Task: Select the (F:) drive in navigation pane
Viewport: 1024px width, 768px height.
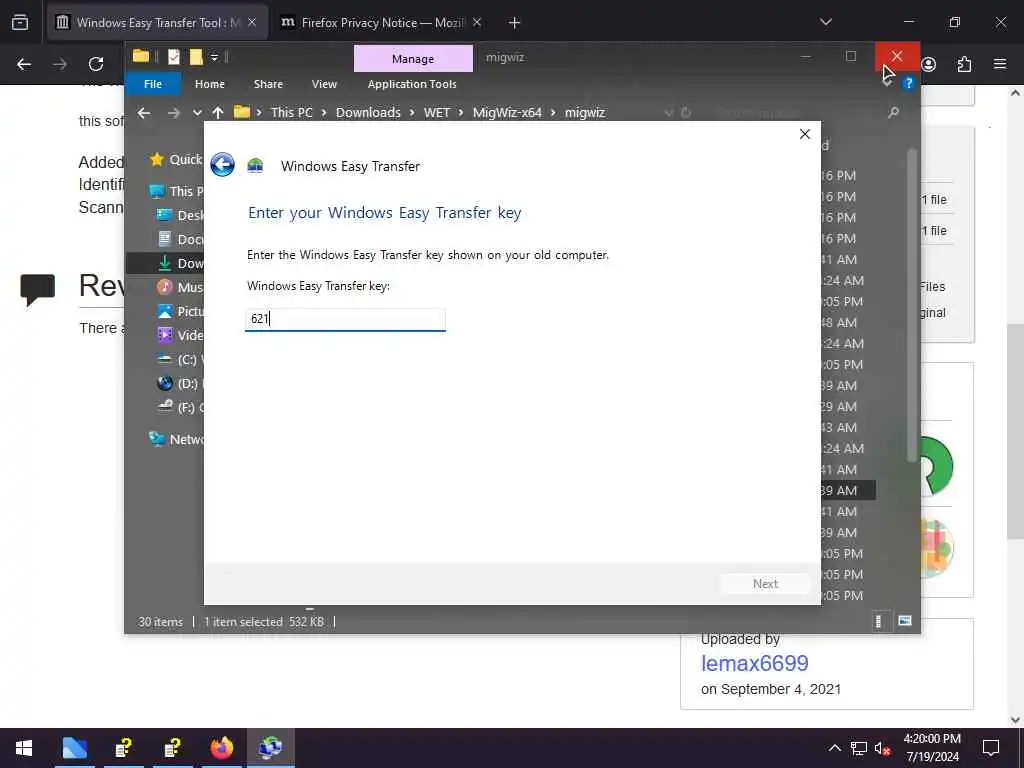Action: [180, 408]
